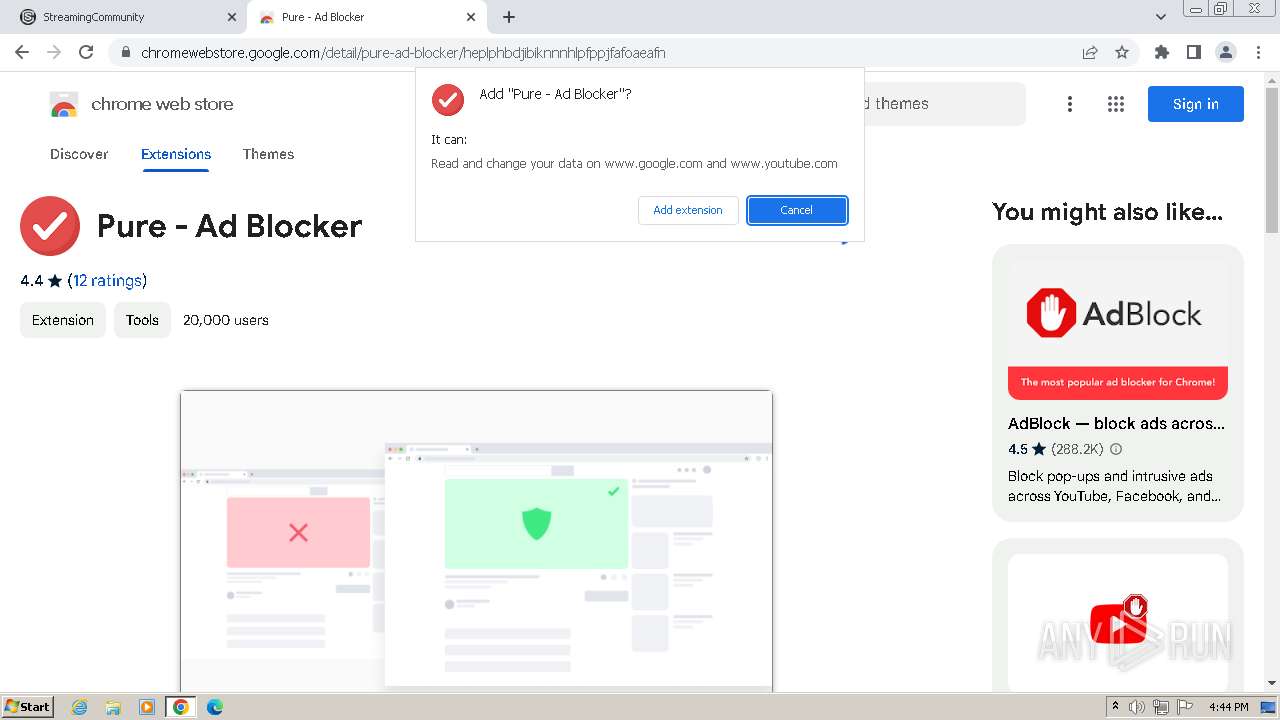Share this page icon
This screenshot has height=720, width=1280.
(1090, 53)
